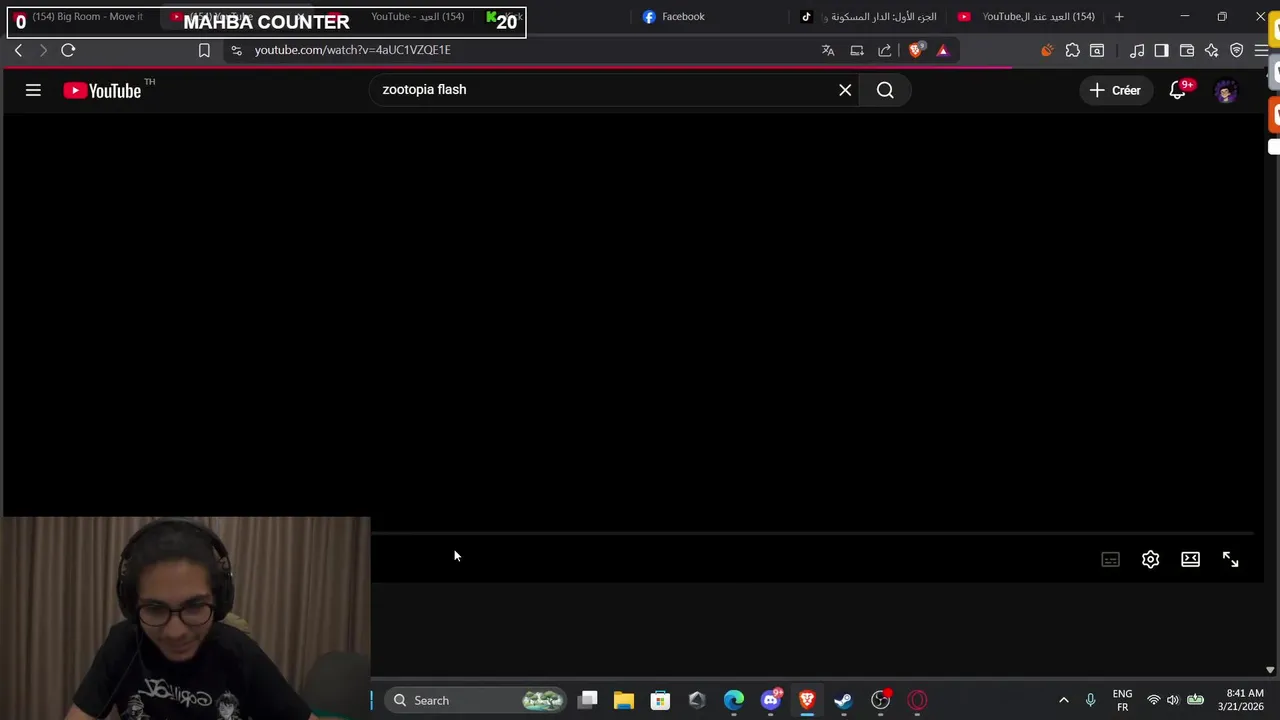Switch player to cinema mode
Image resolution: width=1280 pixels, height=720 pixels.
coord(1190,560)
